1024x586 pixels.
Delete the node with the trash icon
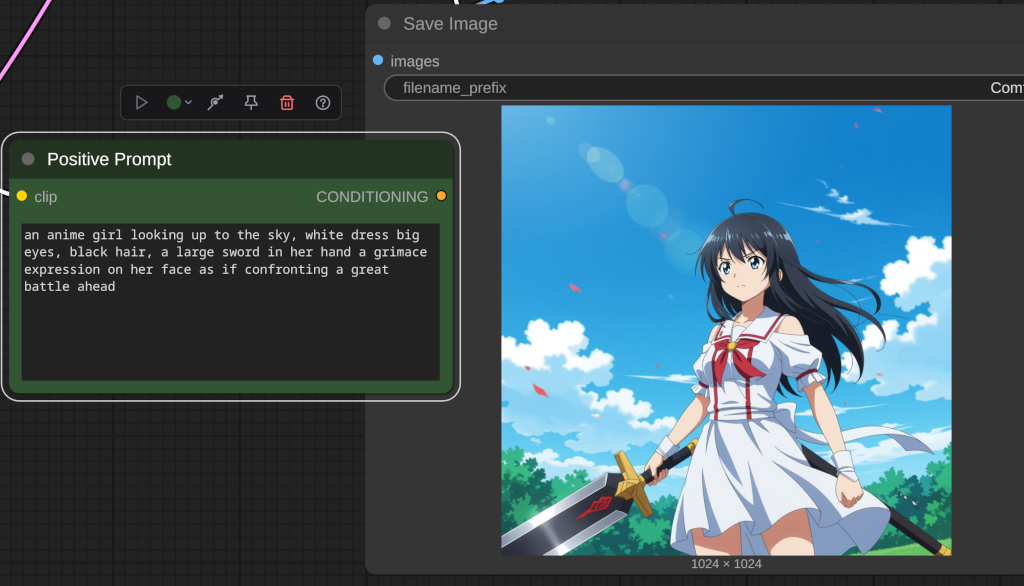pyautogui.click(x=287, y=102)
